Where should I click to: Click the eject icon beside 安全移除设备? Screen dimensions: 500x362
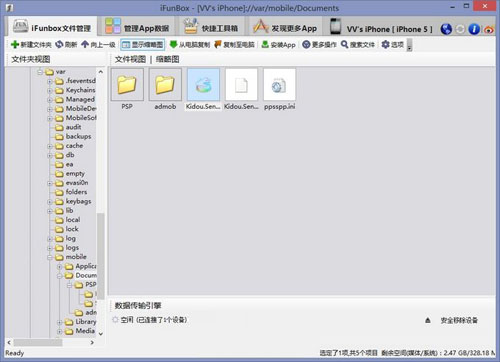point(428,320)
